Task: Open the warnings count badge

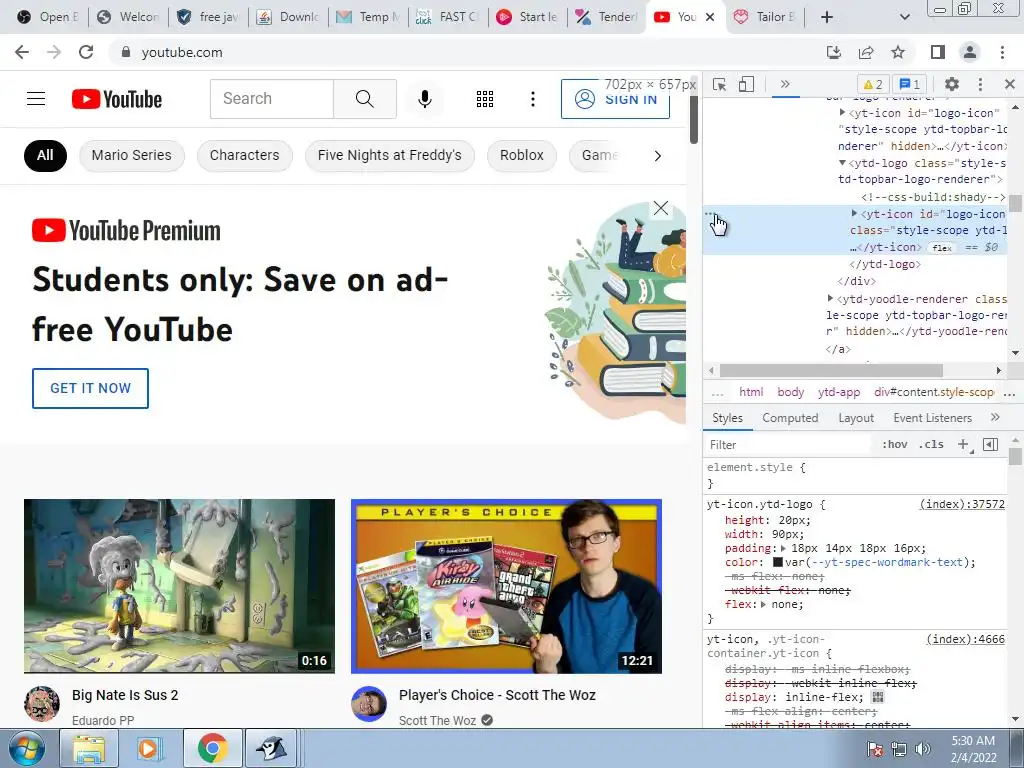Action: click(x=873, y=84)
